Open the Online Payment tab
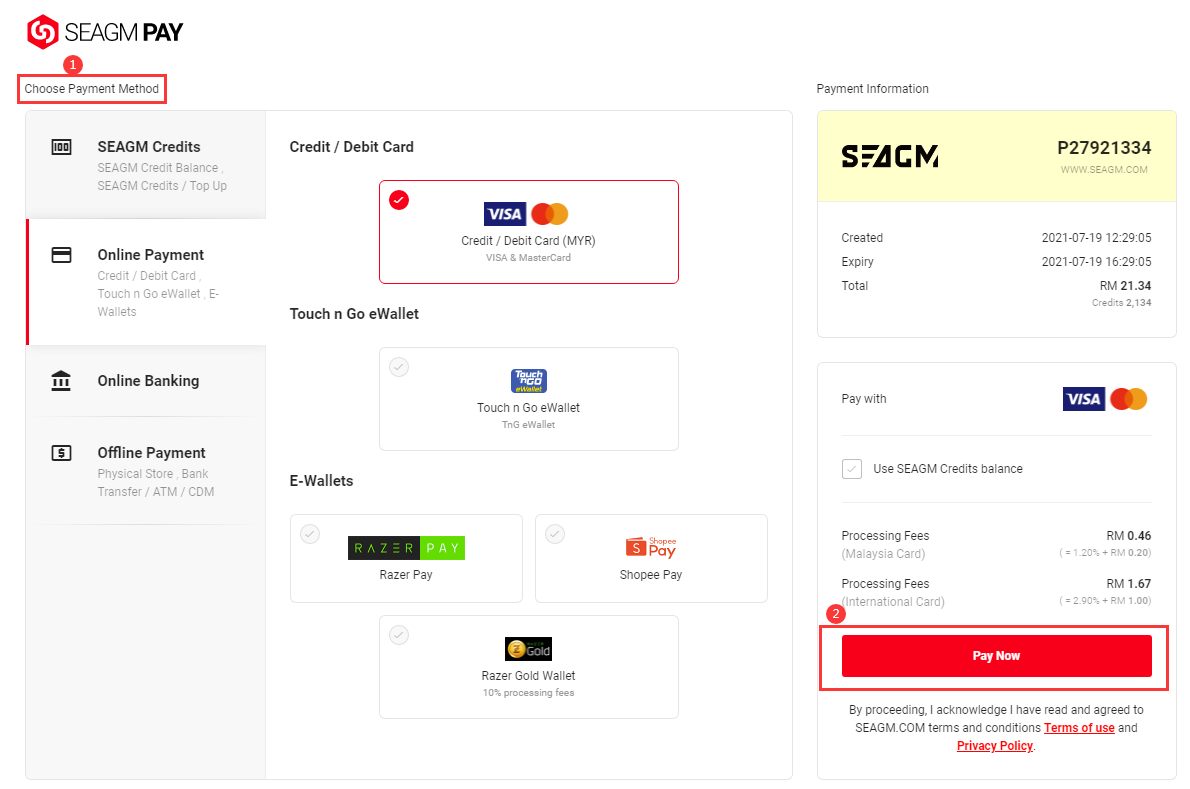 146,282
